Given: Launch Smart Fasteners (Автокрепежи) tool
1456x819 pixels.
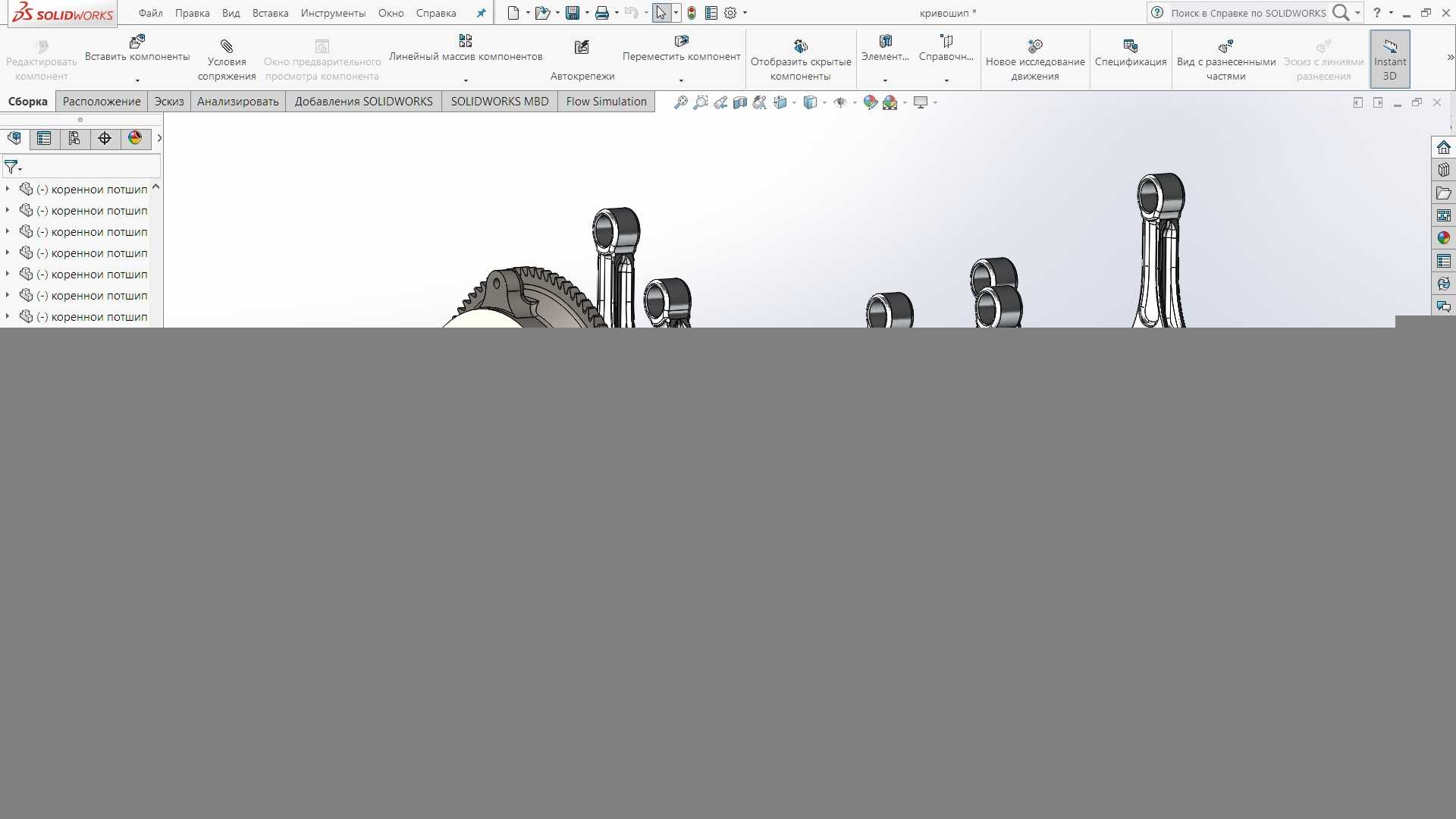Looking at the screenshot, I should [x=582, y=60].
